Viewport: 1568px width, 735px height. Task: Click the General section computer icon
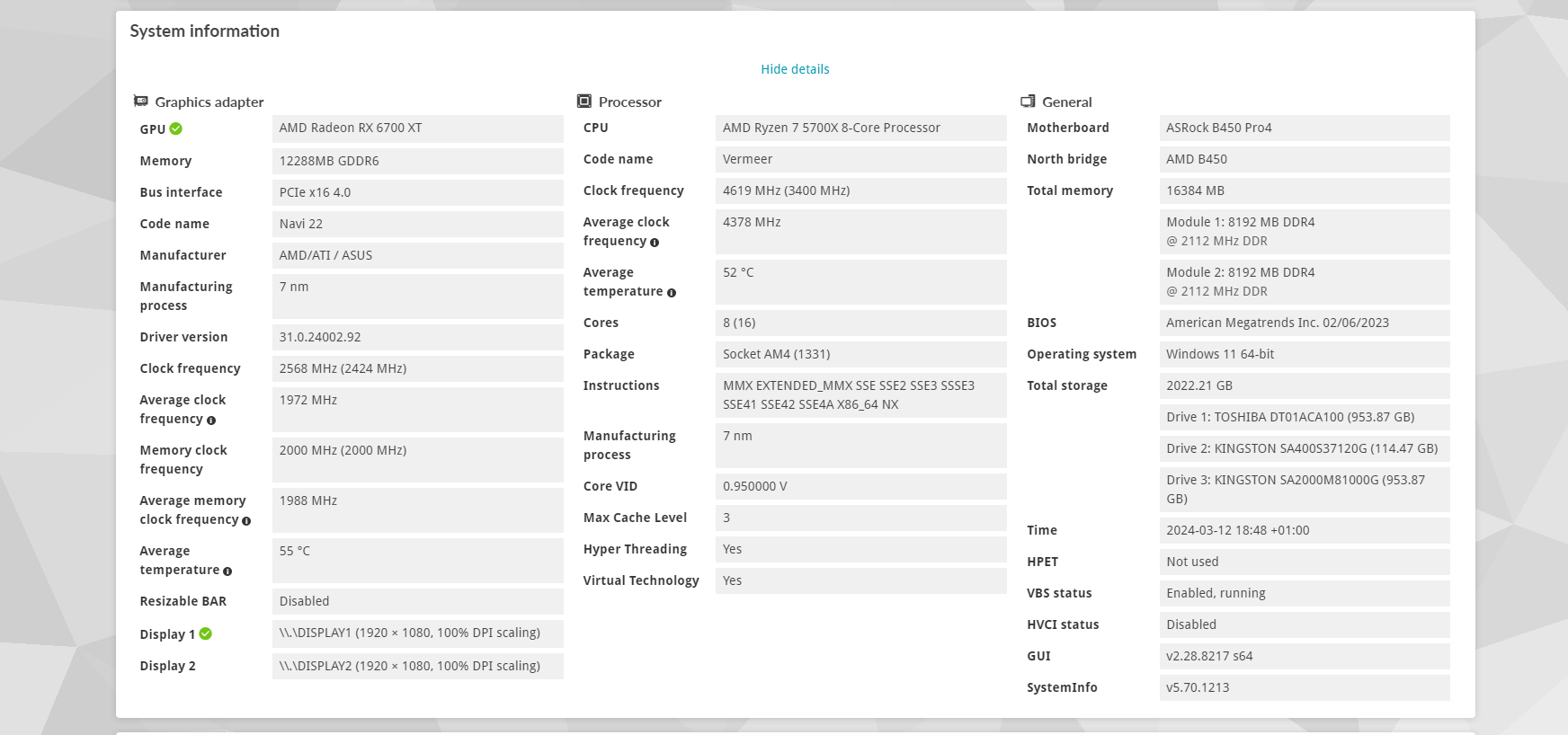pos(1028,102)
